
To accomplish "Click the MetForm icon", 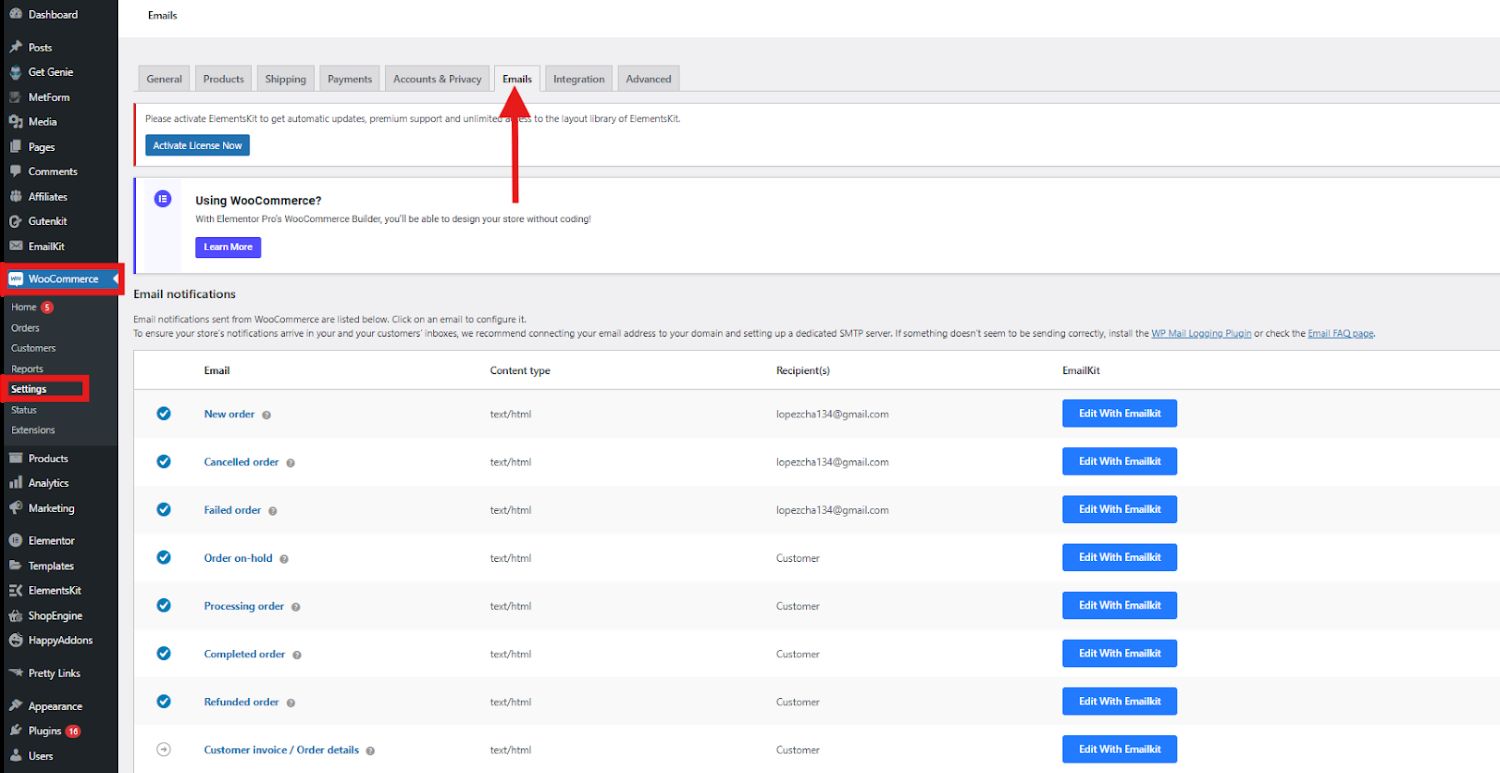I will (16, 97).
